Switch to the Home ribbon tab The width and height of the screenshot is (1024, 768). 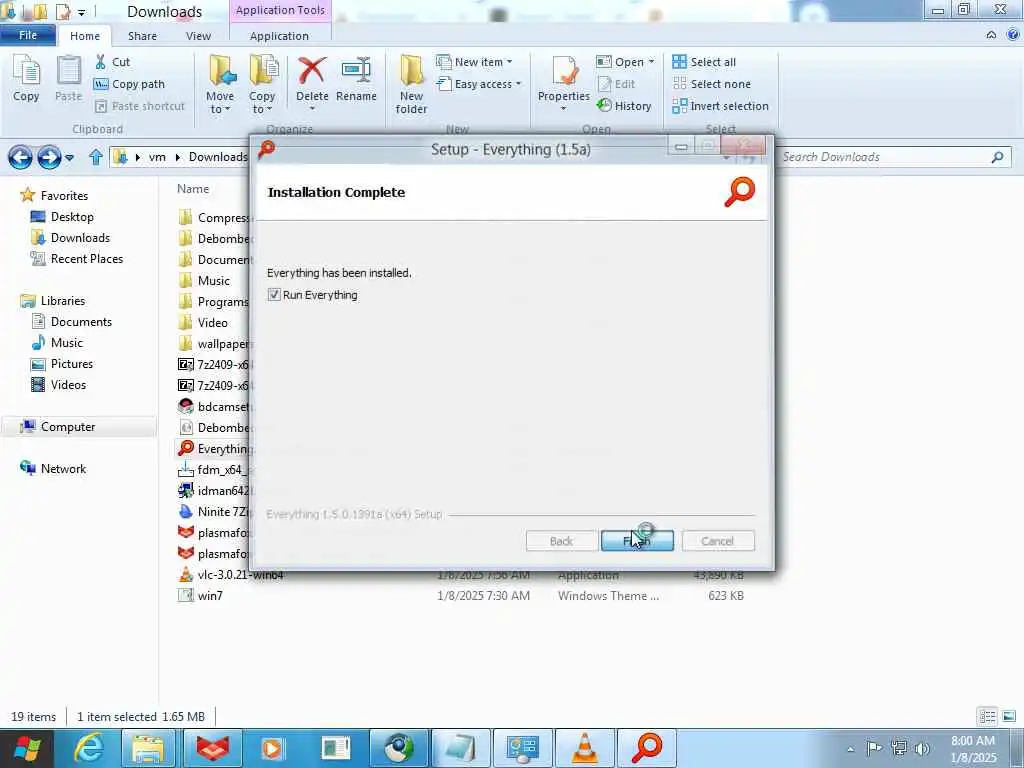tap(85, 36)
